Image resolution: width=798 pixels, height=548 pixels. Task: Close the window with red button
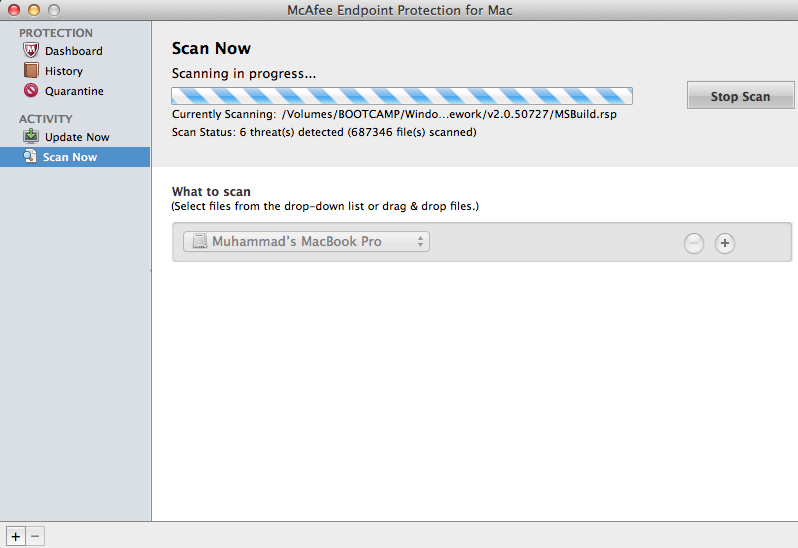point(14,10)
